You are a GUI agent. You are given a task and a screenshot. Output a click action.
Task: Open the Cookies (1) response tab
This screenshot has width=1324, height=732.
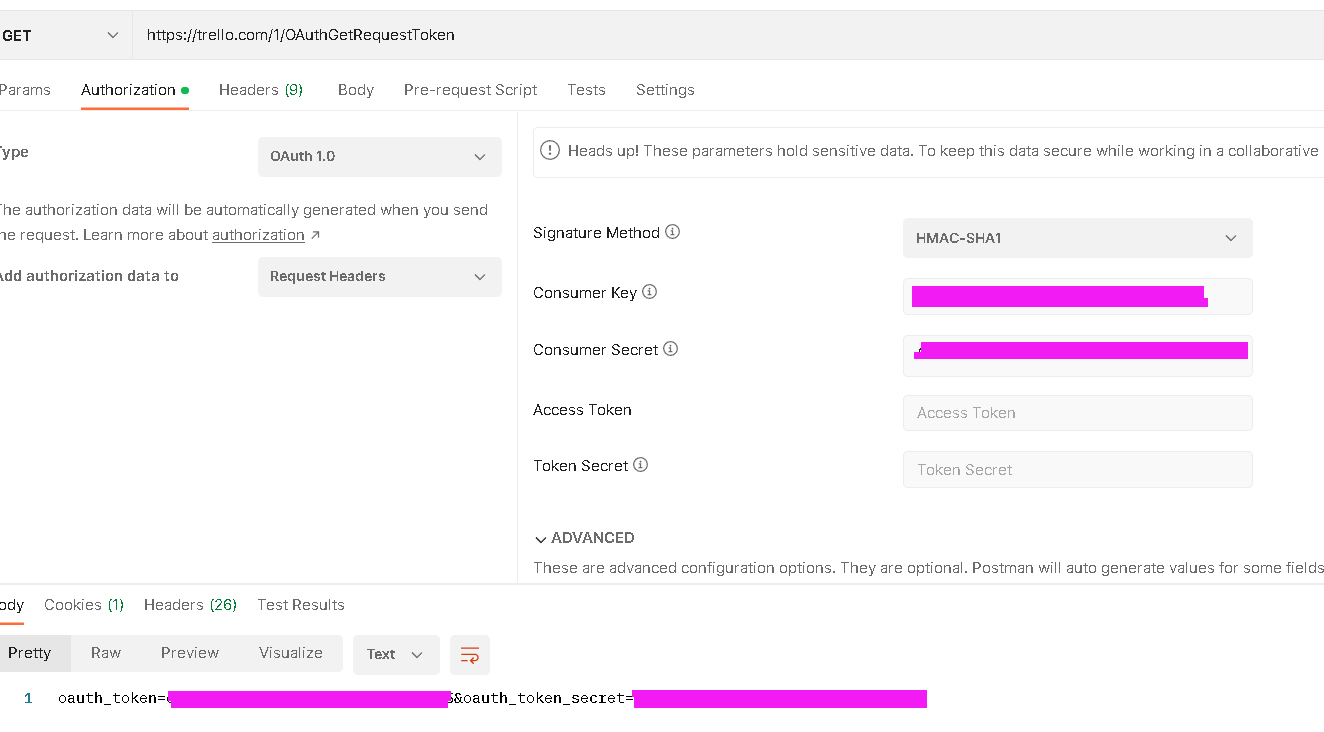point(84,605)
